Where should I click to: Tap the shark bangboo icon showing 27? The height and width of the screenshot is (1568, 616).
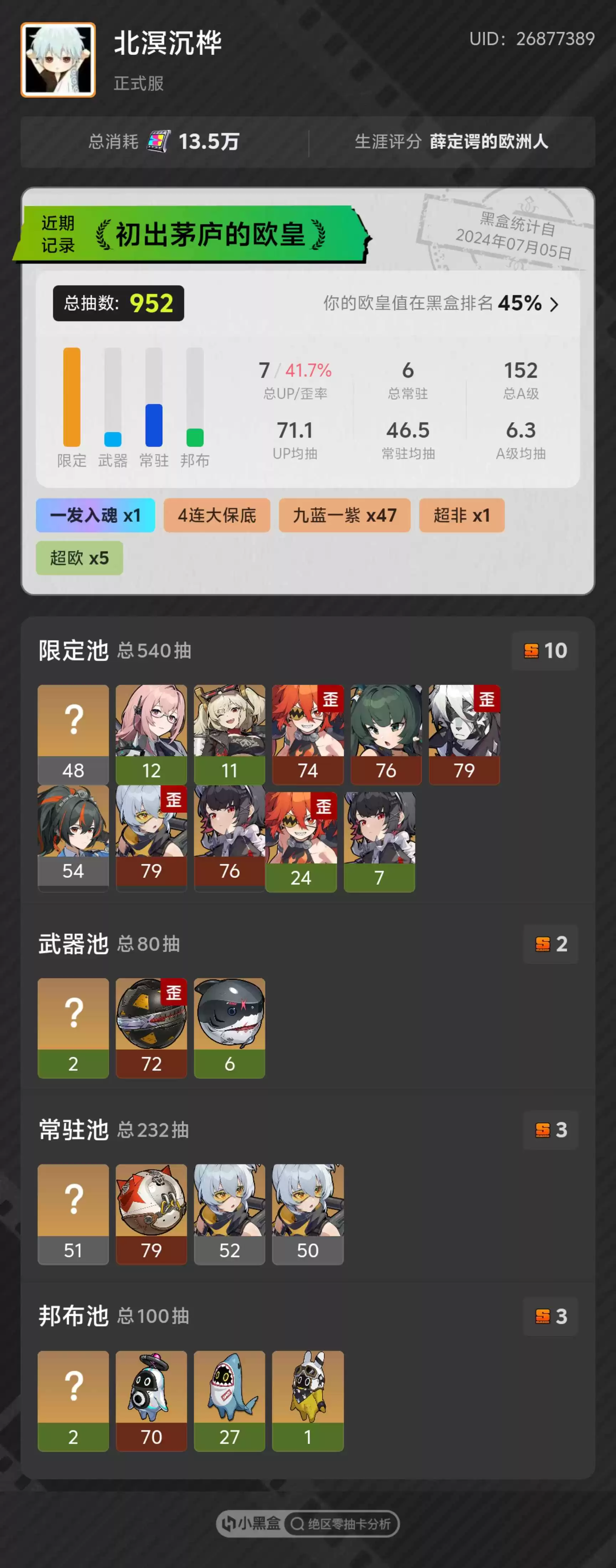pyautogui.click(x=229, y=1401)
